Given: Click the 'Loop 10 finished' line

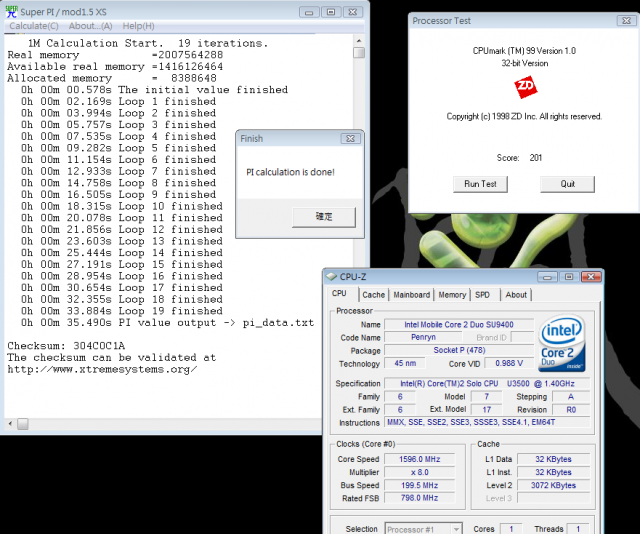Looking at the screenshot, I should pyautogui.click(x=122, y=206).
